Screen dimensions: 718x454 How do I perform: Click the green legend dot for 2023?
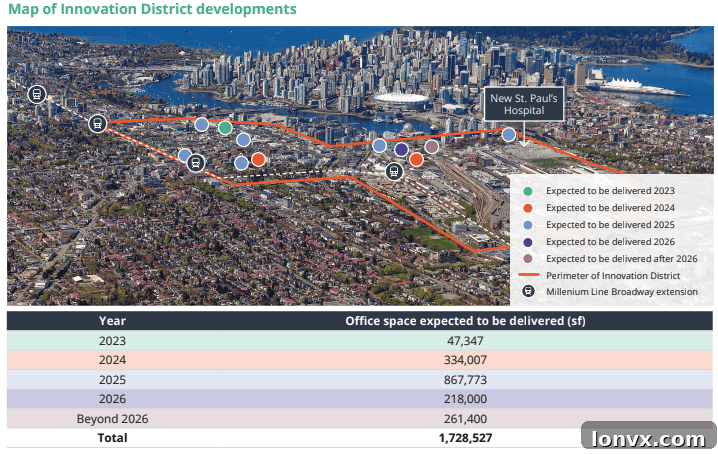[x=528, y=191]
